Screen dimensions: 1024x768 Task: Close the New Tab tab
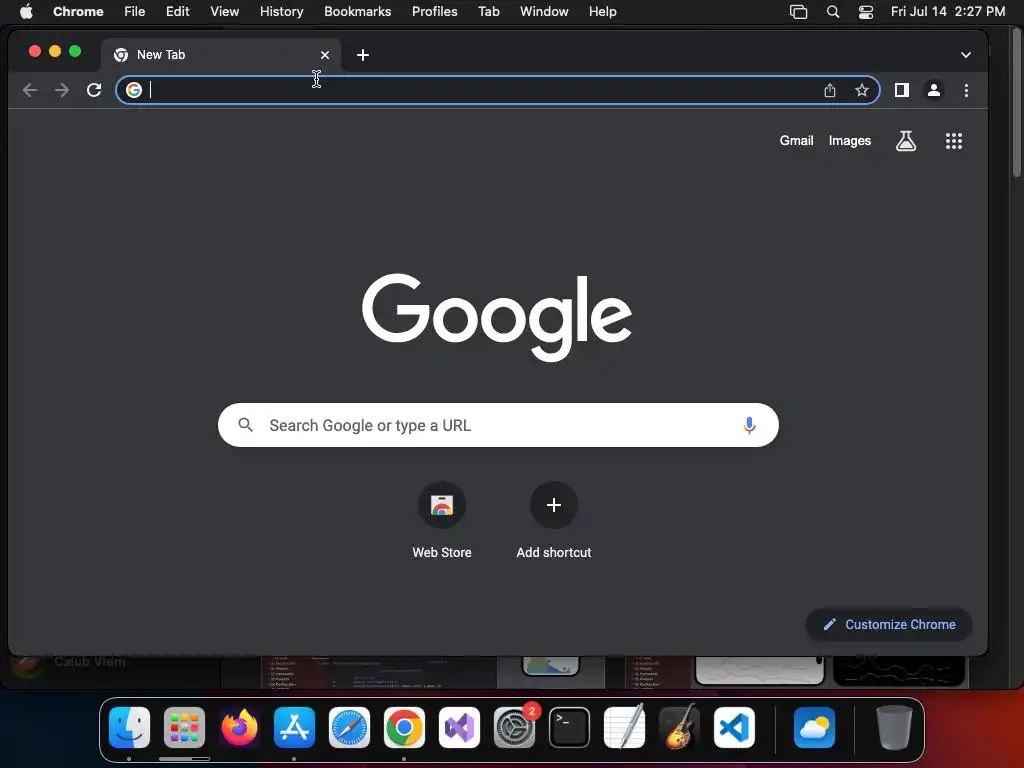pos(325,55)
